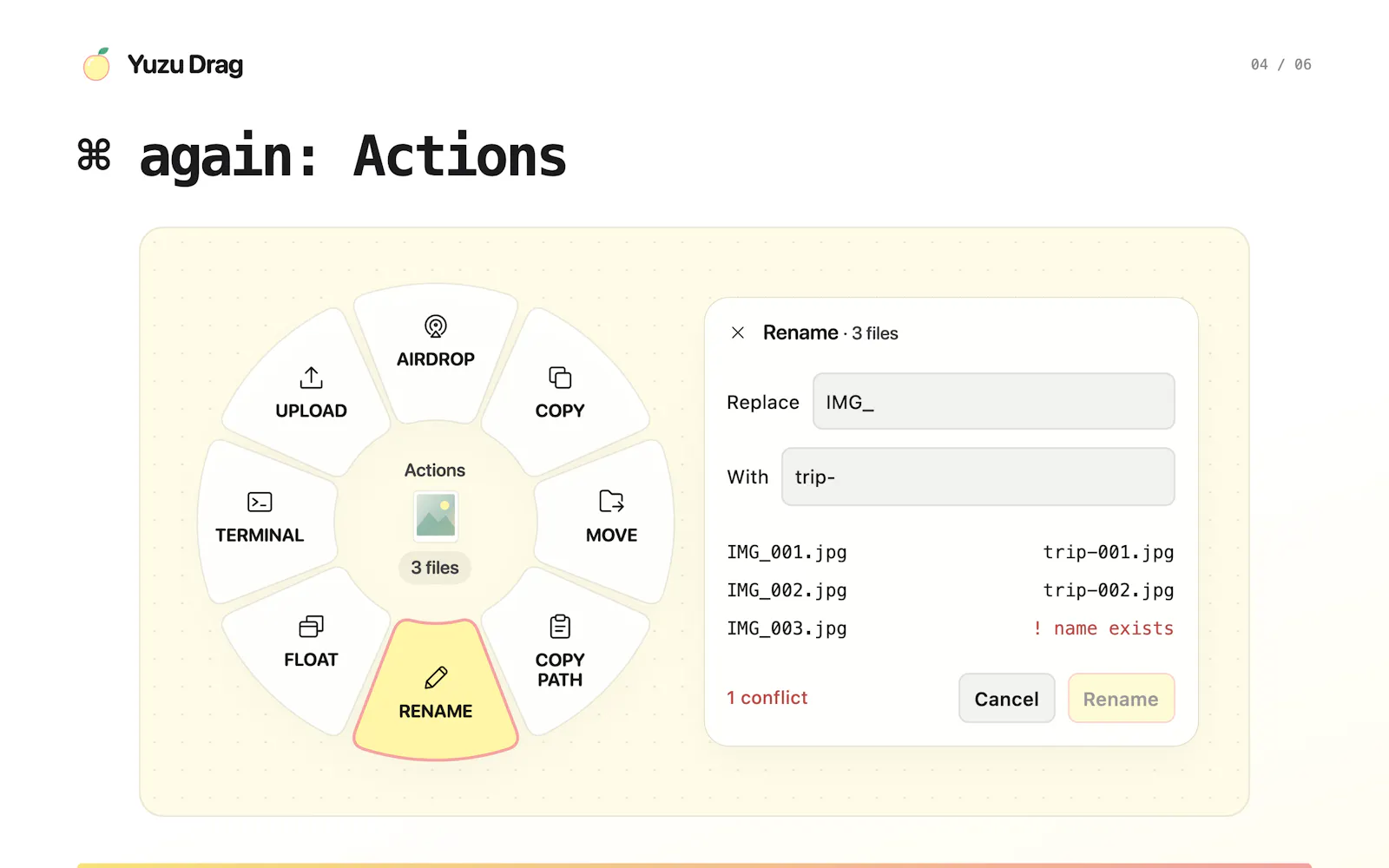Click the Rename · 3 files panel title
1389x868 pixels.
(830, 332)
